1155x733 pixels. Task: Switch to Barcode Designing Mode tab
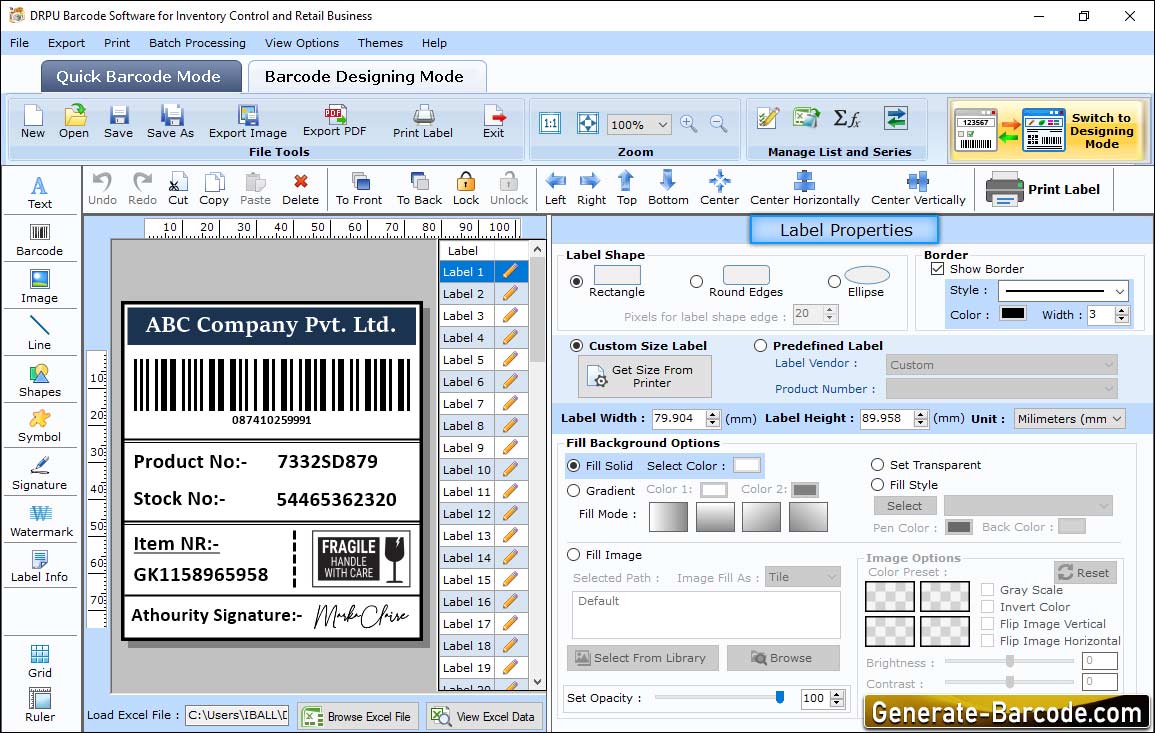[x=365, y=77]
